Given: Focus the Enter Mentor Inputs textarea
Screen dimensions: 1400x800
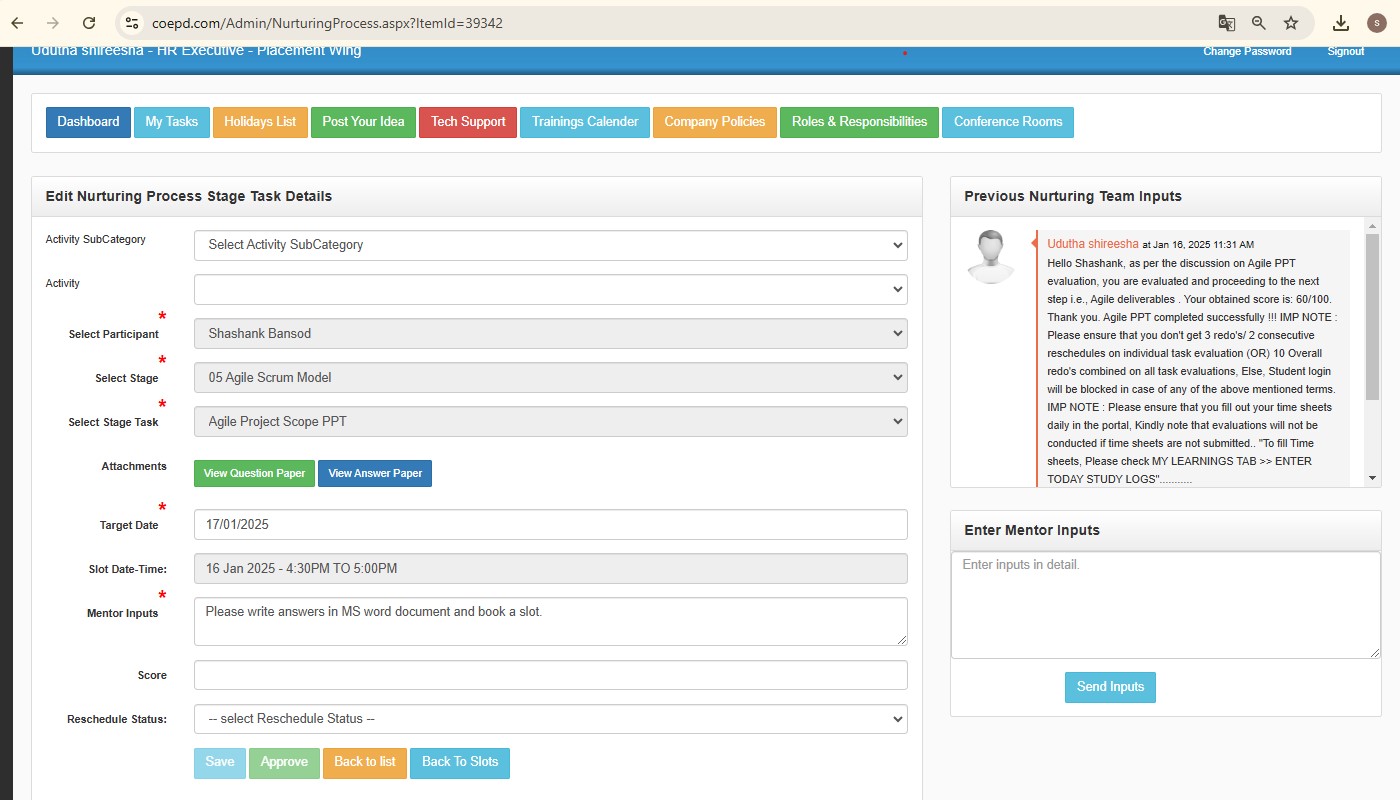Looking at the screenshot, I should (x=1165, y=605).
